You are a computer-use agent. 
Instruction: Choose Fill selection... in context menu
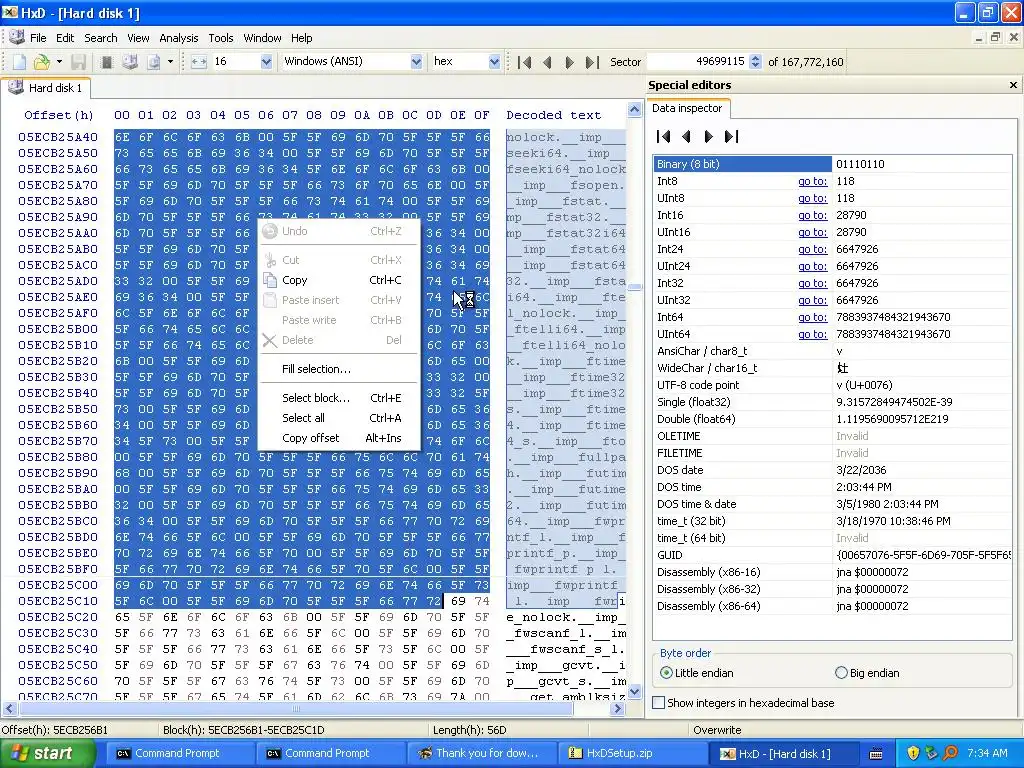pyautogui.click(x=339, y=369)
